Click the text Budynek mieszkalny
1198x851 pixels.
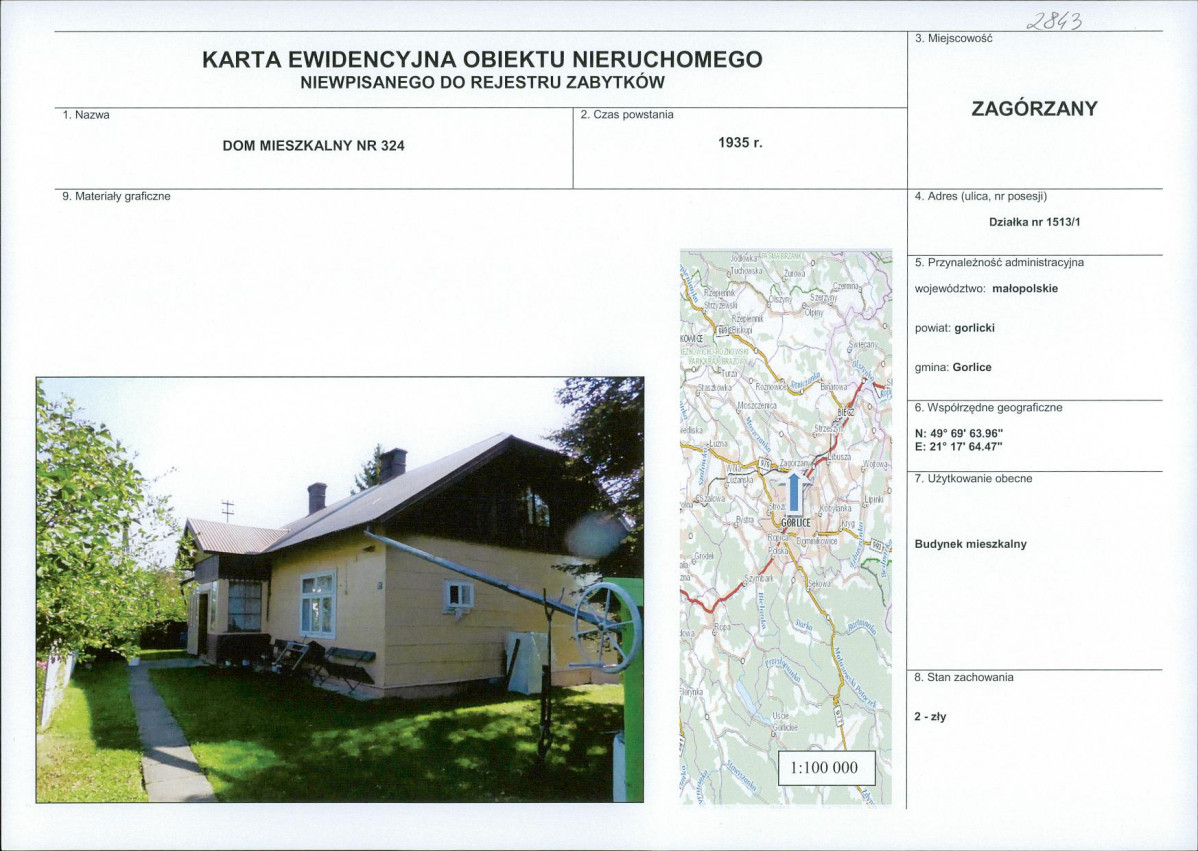(970, 545)
